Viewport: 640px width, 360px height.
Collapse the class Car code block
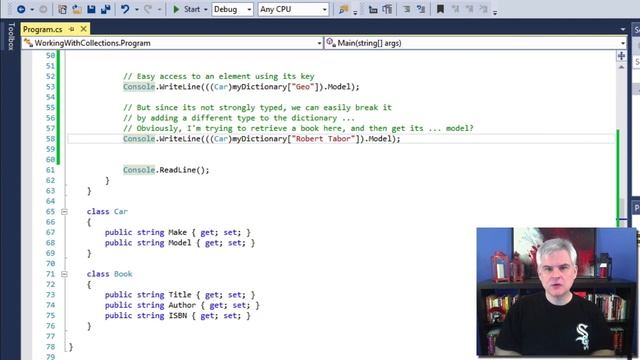click(x=64, y=211)
